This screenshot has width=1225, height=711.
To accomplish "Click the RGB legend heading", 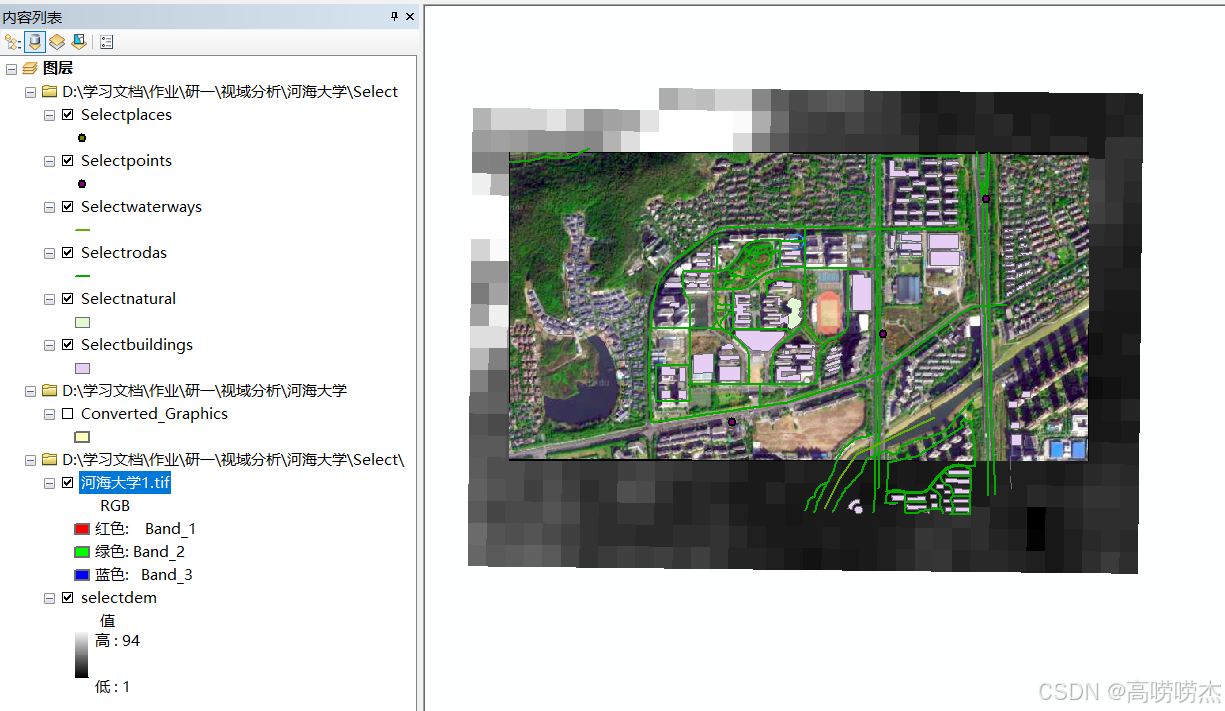I will 115,506.
